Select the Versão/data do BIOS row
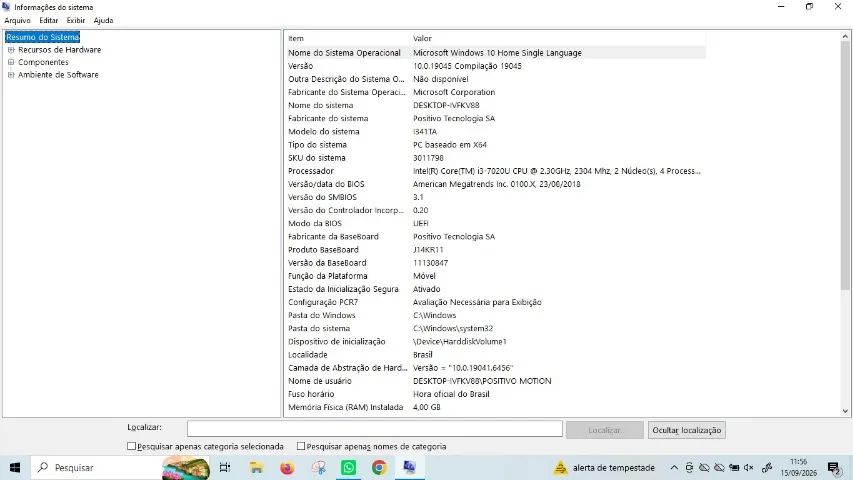The height and width of the screenshot is (480, 853). click(495, 184)
